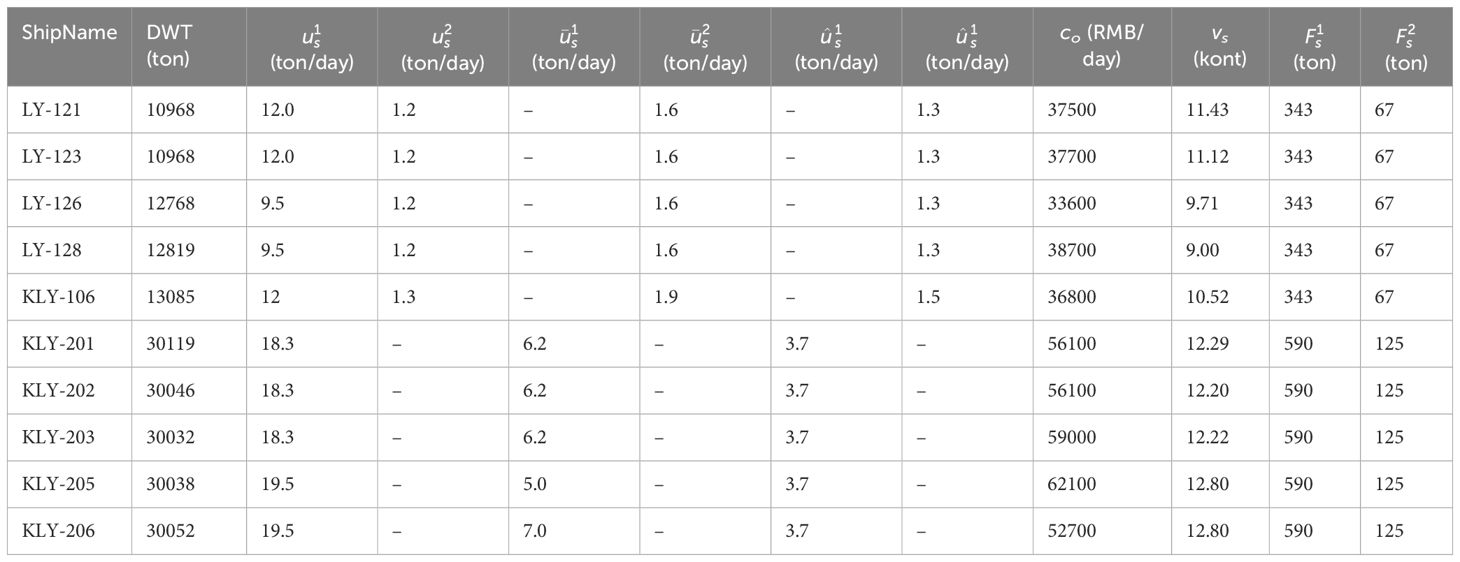Click the KLY-202 ship name

(56, 391)
